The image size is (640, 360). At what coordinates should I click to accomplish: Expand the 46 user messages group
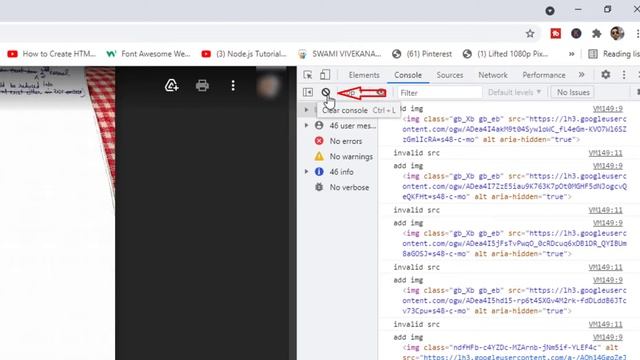[306, 125]
